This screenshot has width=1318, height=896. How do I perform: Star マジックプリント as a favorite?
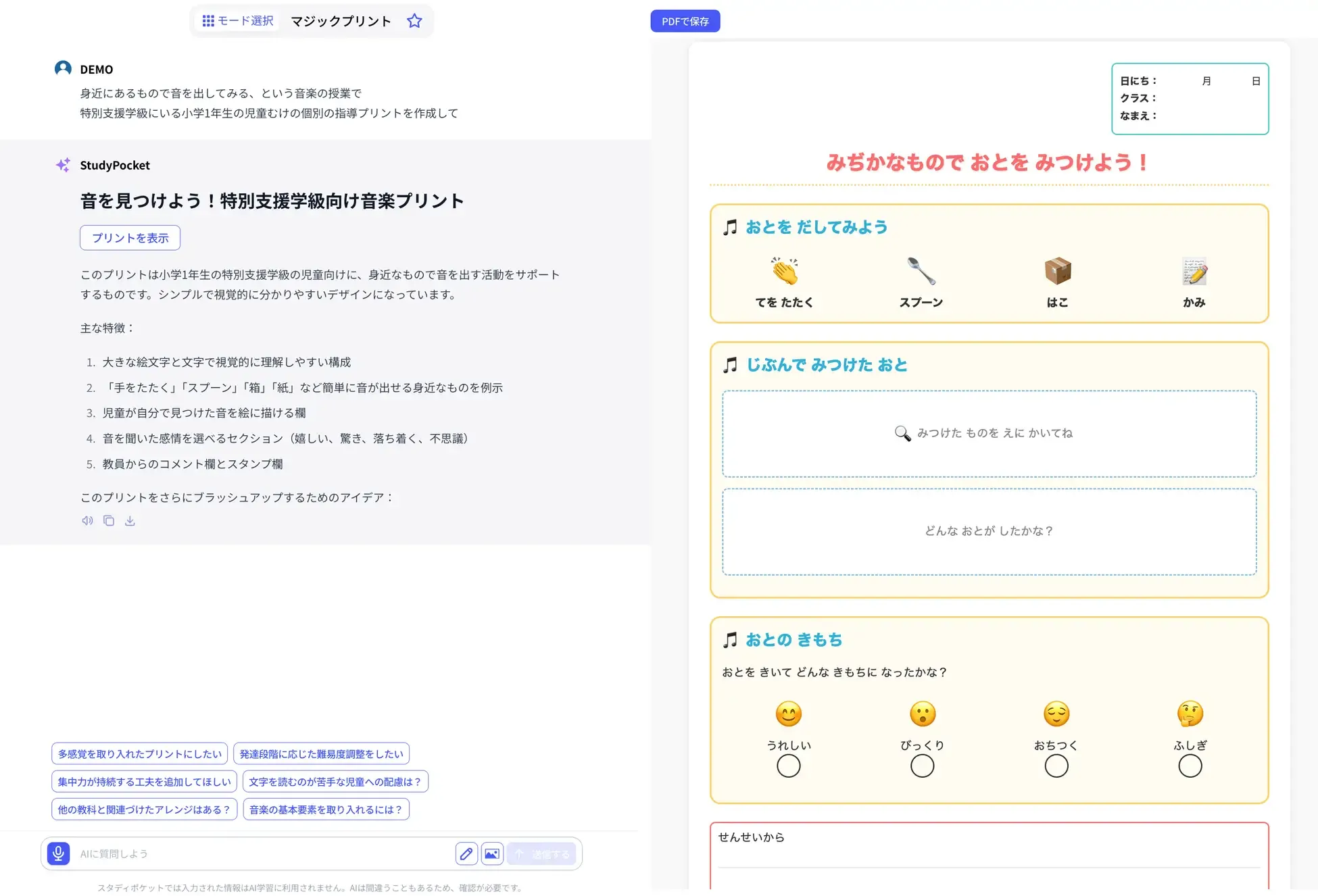(414, 21)
